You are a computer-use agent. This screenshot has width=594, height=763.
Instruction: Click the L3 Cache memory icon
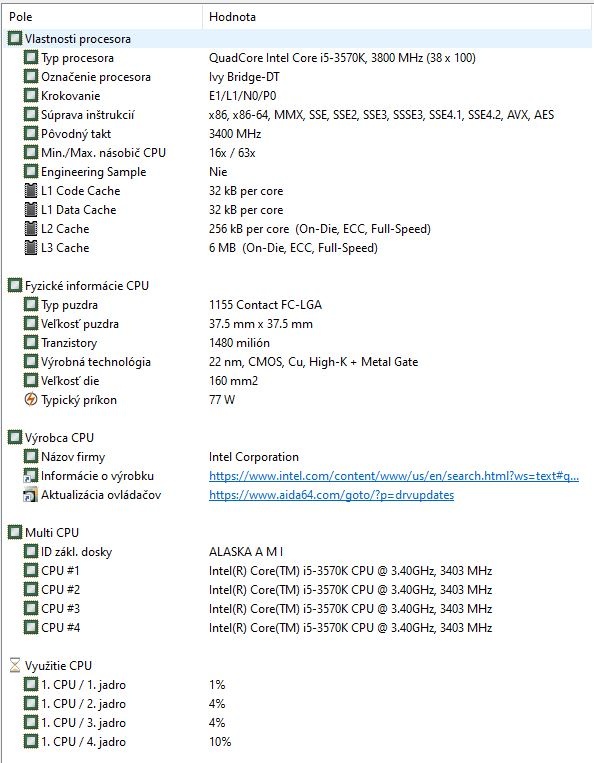pos(31,247)
